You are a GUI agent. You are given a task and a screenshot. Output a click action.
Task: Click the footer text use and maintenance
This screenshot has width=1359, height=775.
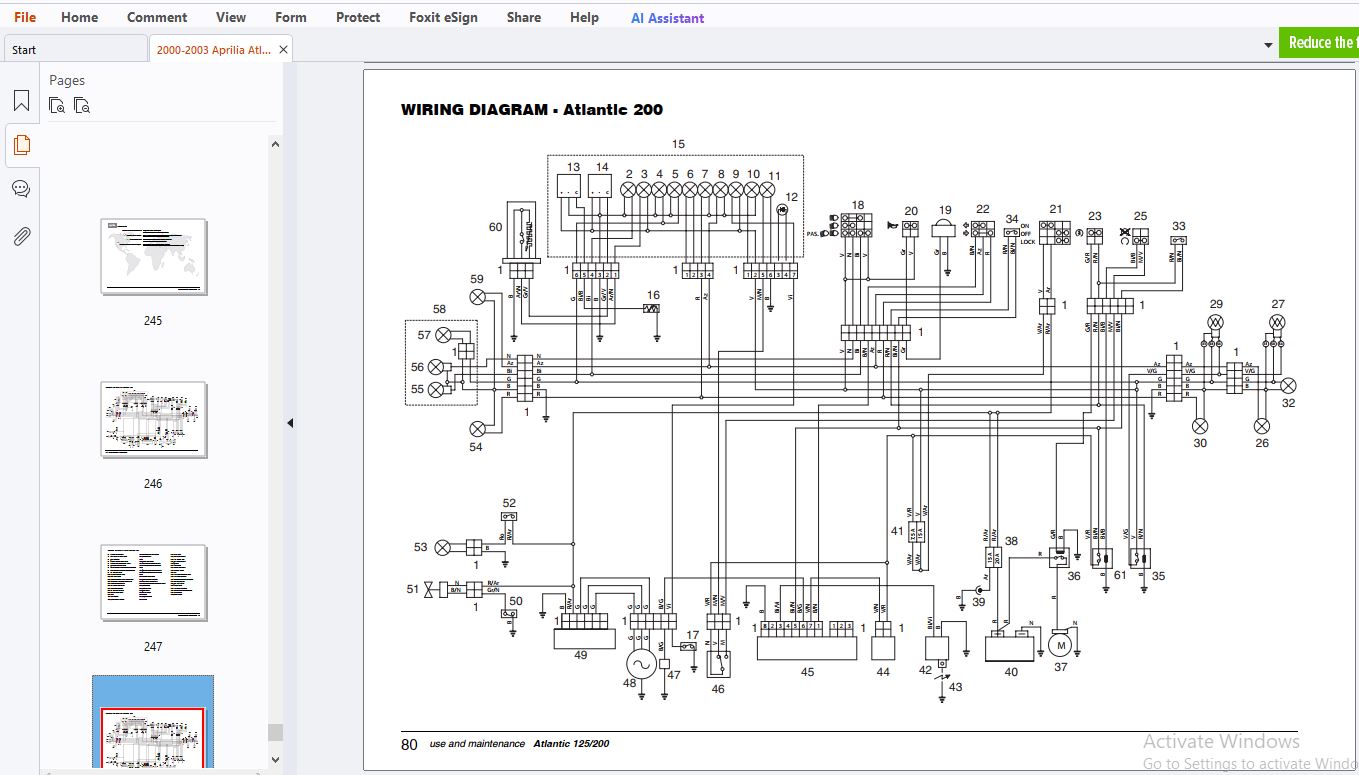coord(477,744)
